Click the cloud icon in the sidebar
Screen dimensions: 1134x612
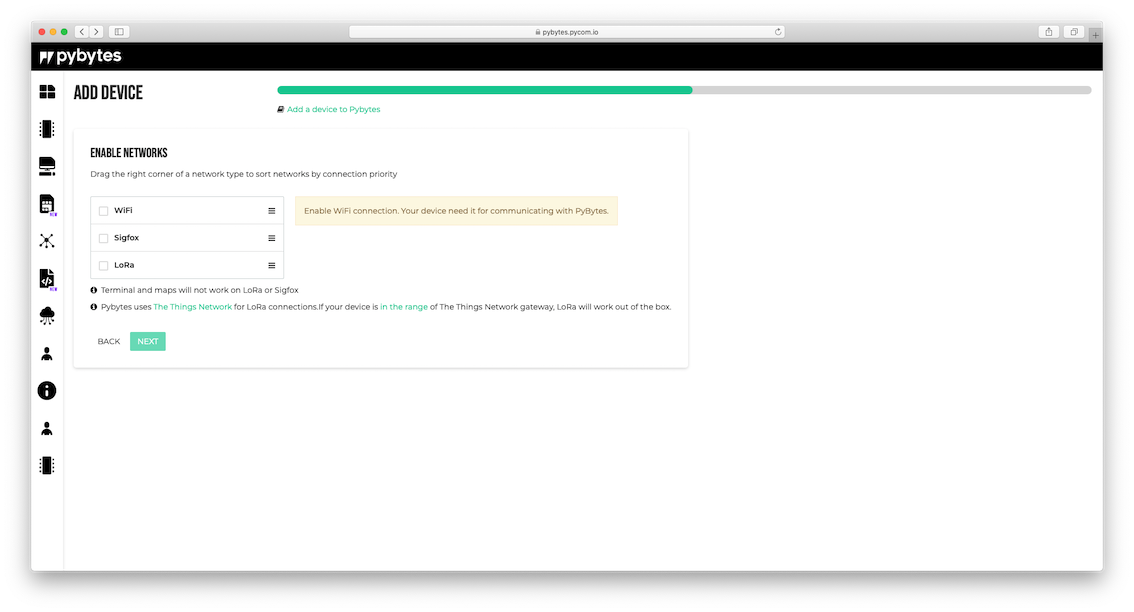tap(47, 316)
